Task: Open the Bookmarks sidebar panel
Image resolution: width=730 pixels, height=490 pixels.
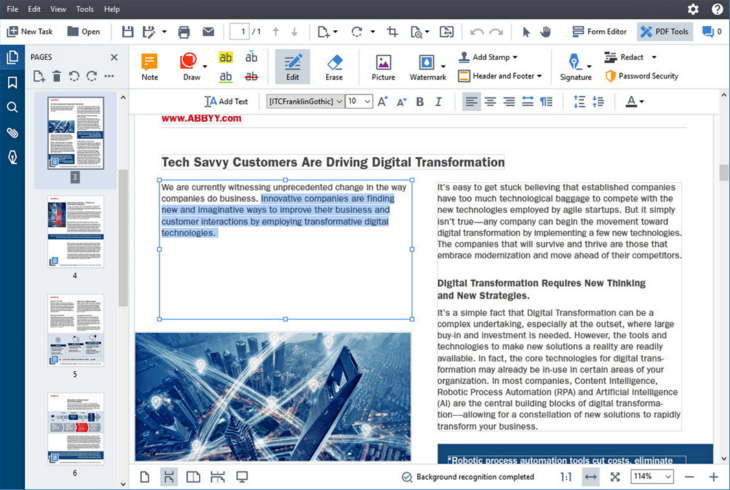Action: tap(13, 82)
